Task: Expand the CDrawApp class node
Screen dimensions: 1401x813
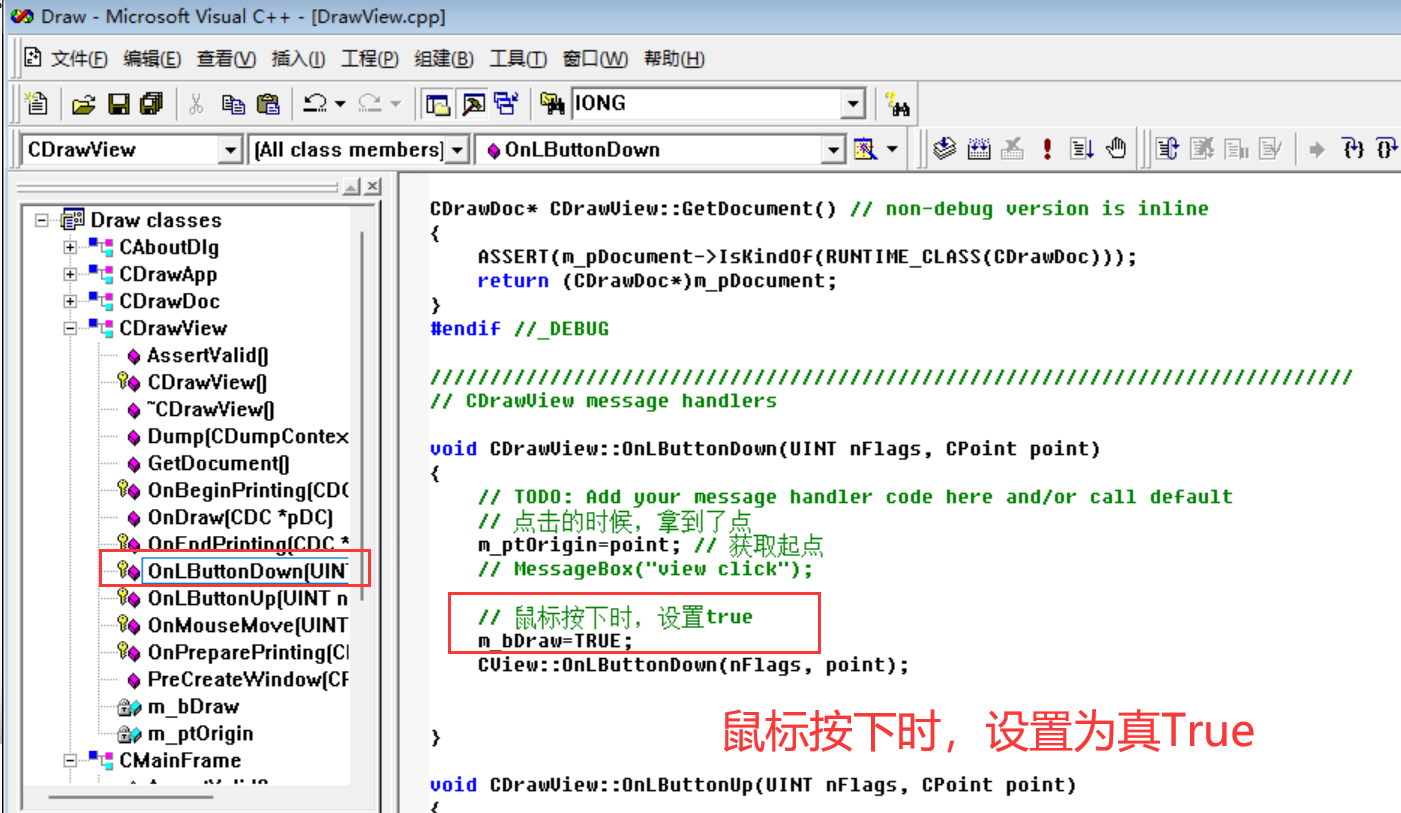Action: coord(70,274)
